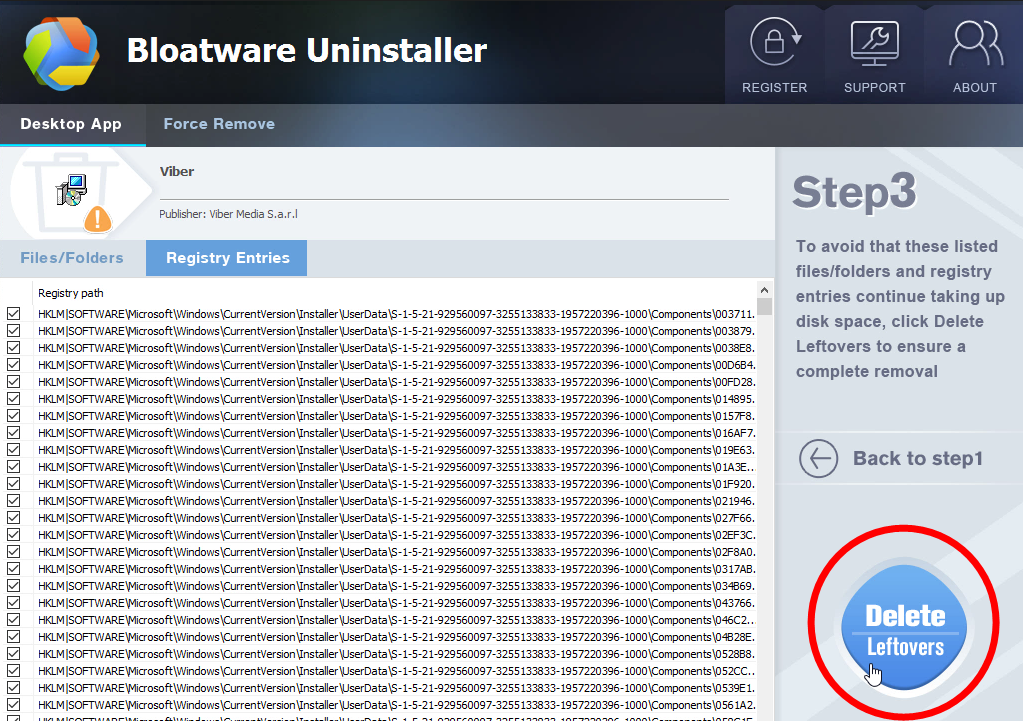Uncheck the checkbox for entry 02EF3C
Screen dimensions: 1023x721
coord(13,535)
